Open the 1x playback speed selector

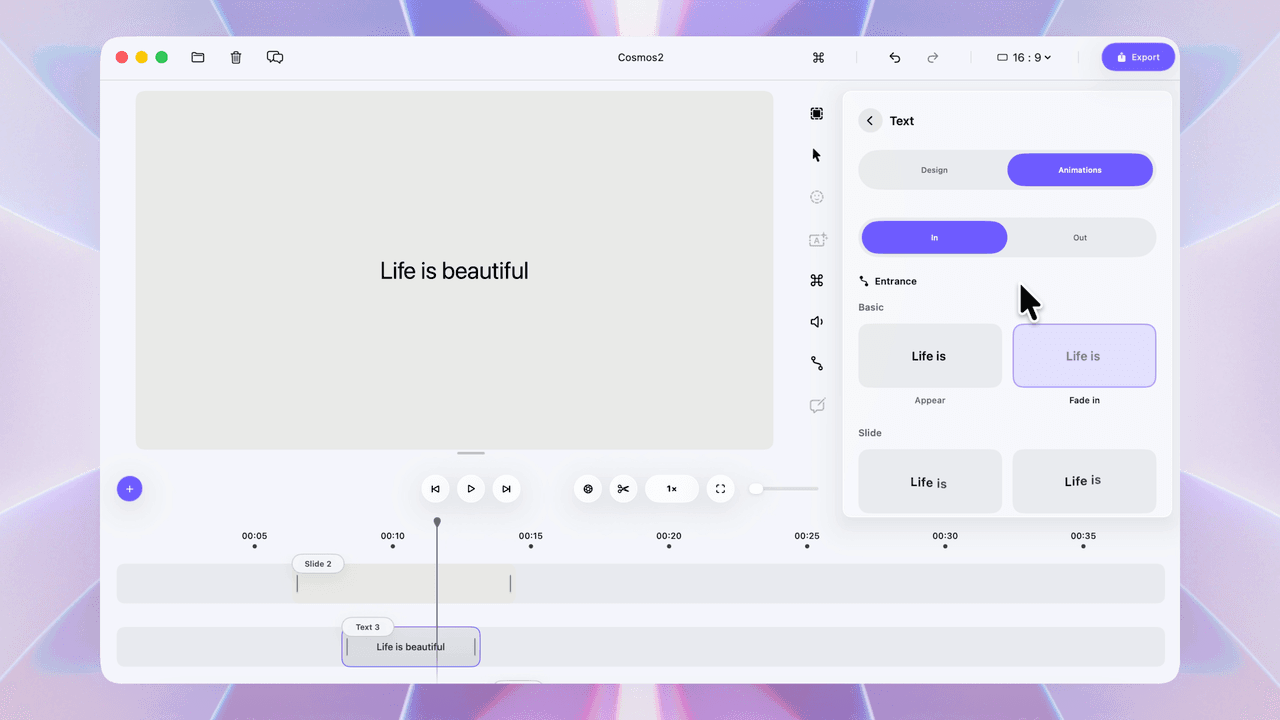[671, 488]
